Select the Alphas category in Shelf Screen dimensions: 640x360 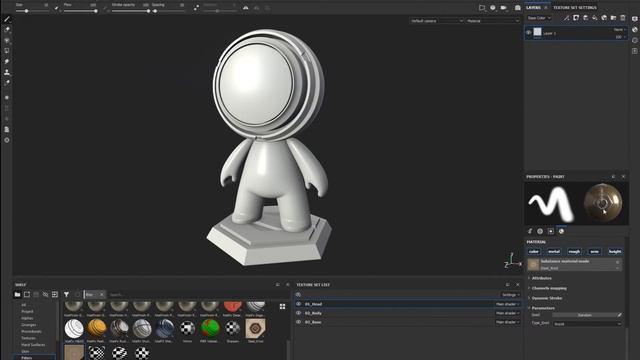(27, 318)
